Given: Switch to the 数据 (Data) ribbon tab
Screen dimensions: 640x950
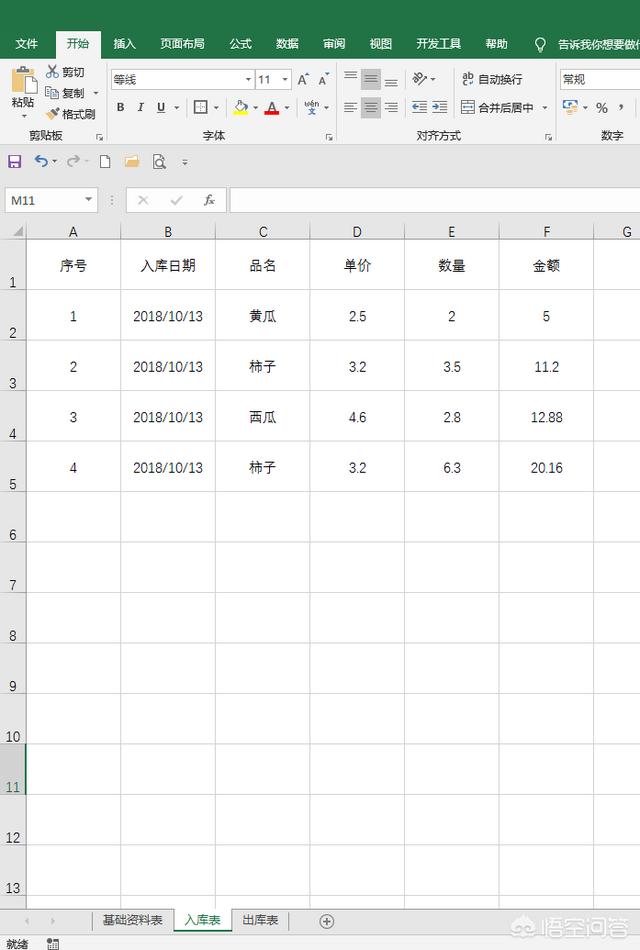Looking at the screenshot, I should click(x=287, y=44).
